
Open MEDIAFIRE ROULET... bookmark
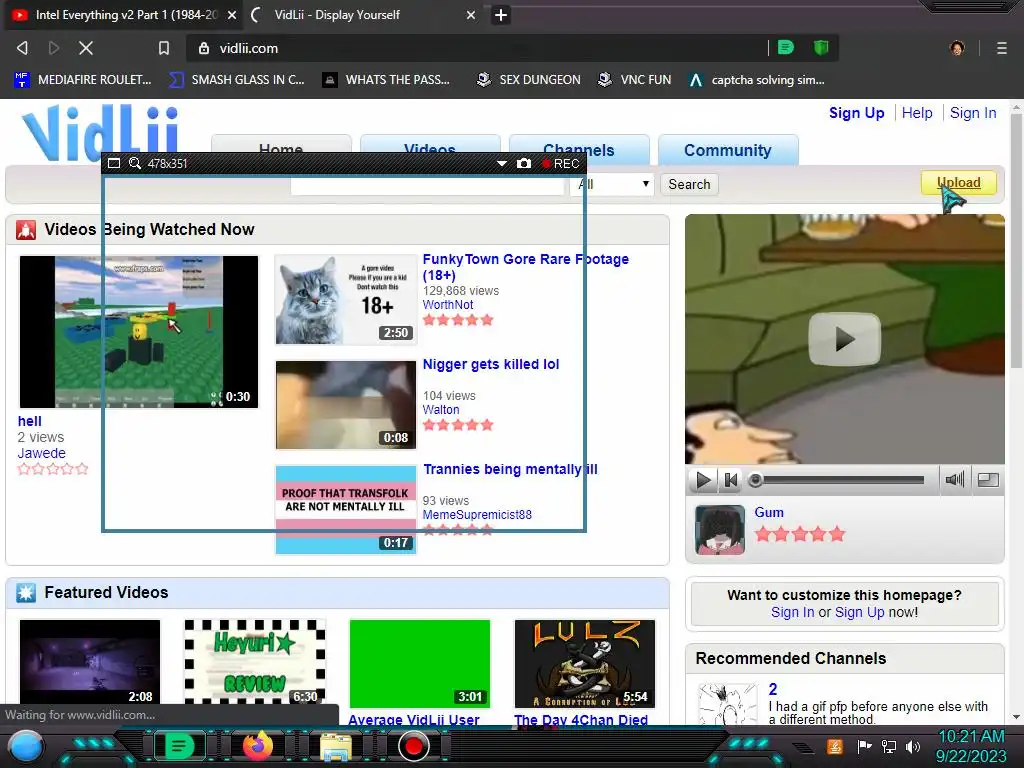click(82, 80)
